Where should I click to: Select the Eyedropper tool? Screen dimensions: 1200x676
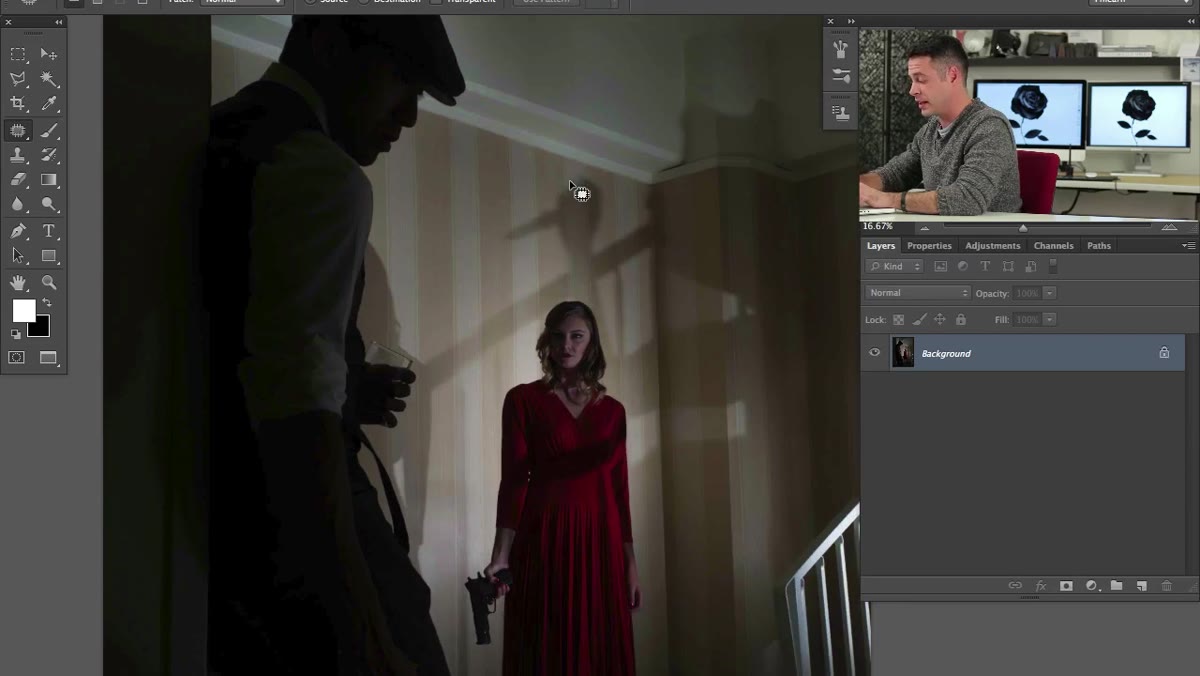pos(49,104)
